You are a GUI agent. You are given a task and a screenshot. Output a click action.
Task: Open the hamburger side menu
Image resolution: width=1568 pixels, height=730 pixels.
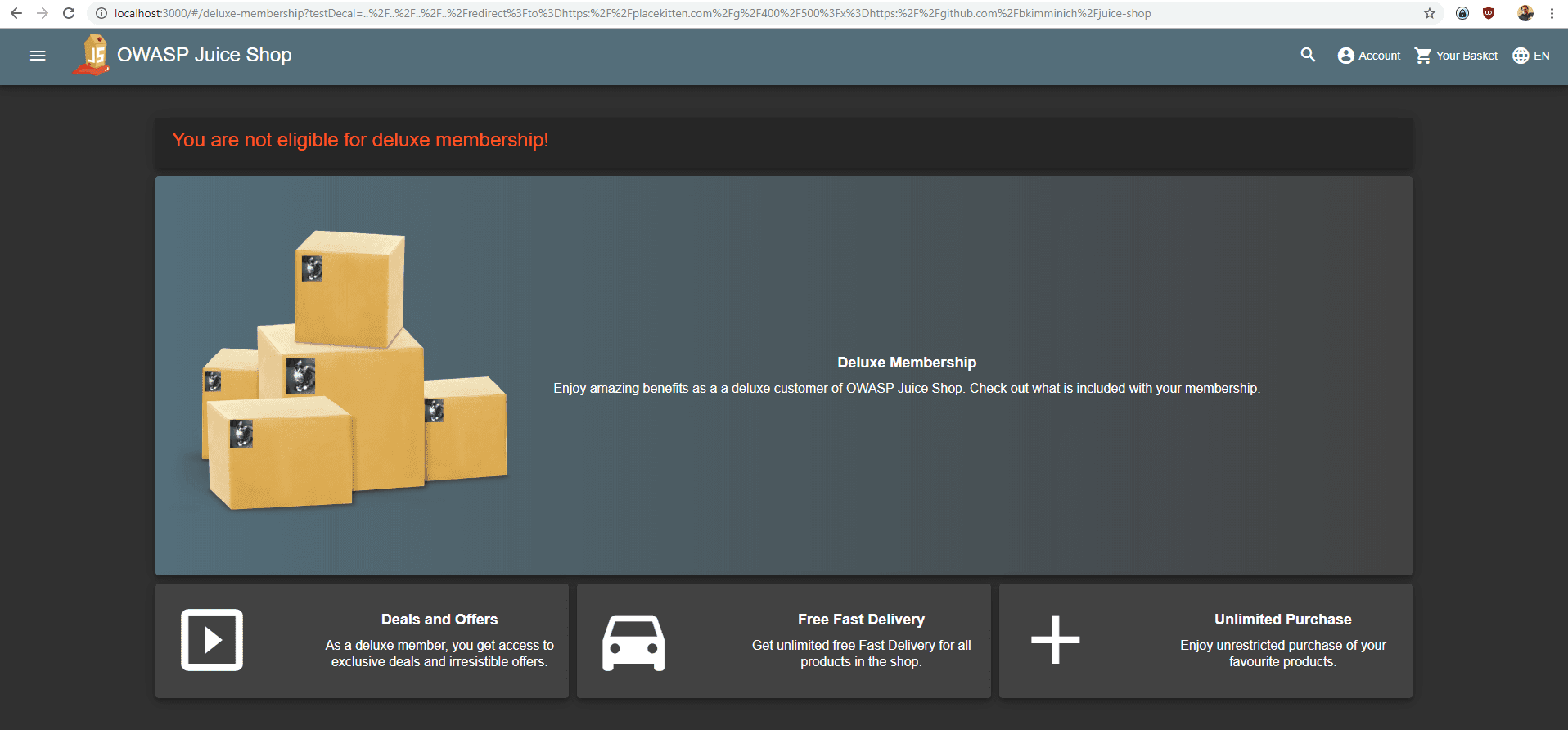point(38,56)
